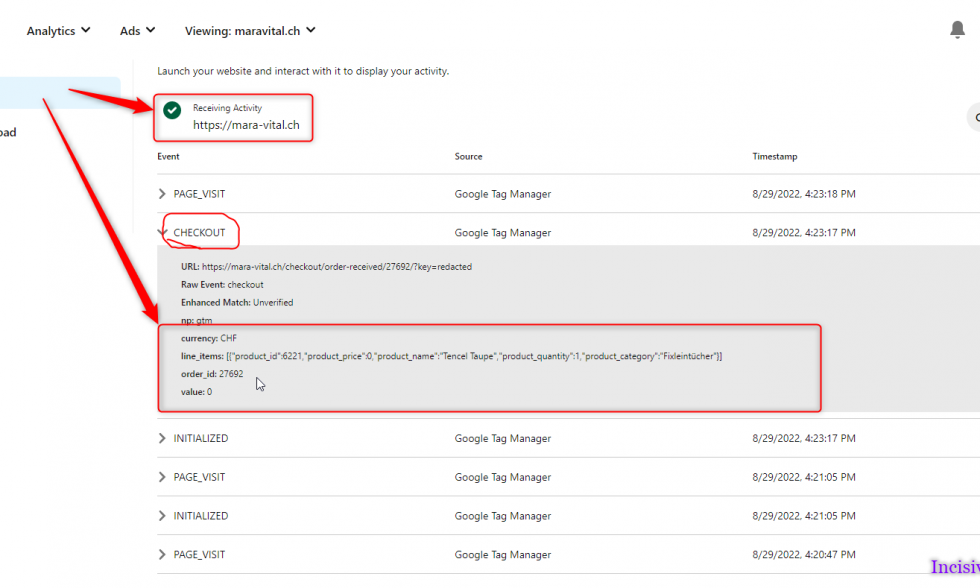
Task: Click the green Receiving Activity checkmark icon
Action: point(172,110)
